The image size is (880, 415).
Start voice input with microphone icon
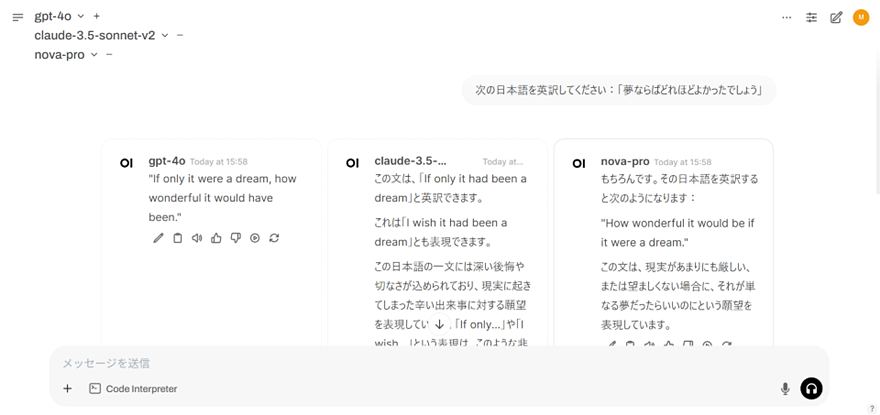(x=785, y=389)
